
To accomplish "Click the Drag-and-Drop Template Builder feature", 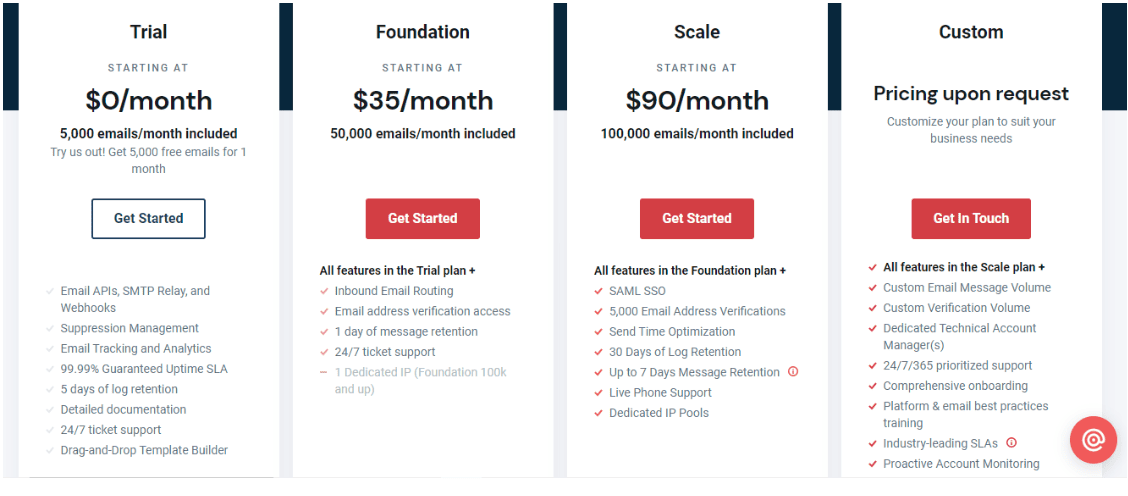I will pos(144,450).
